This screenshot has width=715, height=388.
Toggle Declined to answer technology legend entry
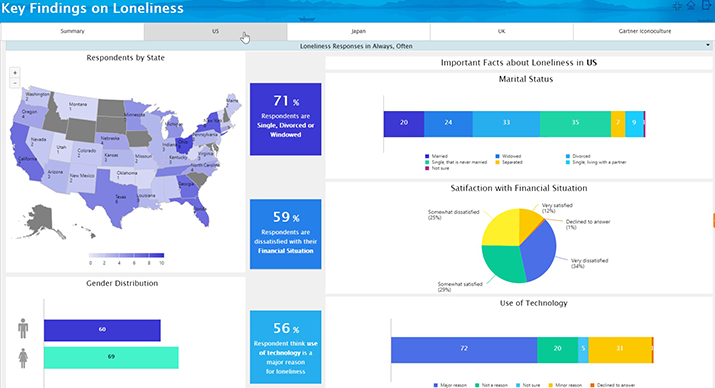[612, 385]
